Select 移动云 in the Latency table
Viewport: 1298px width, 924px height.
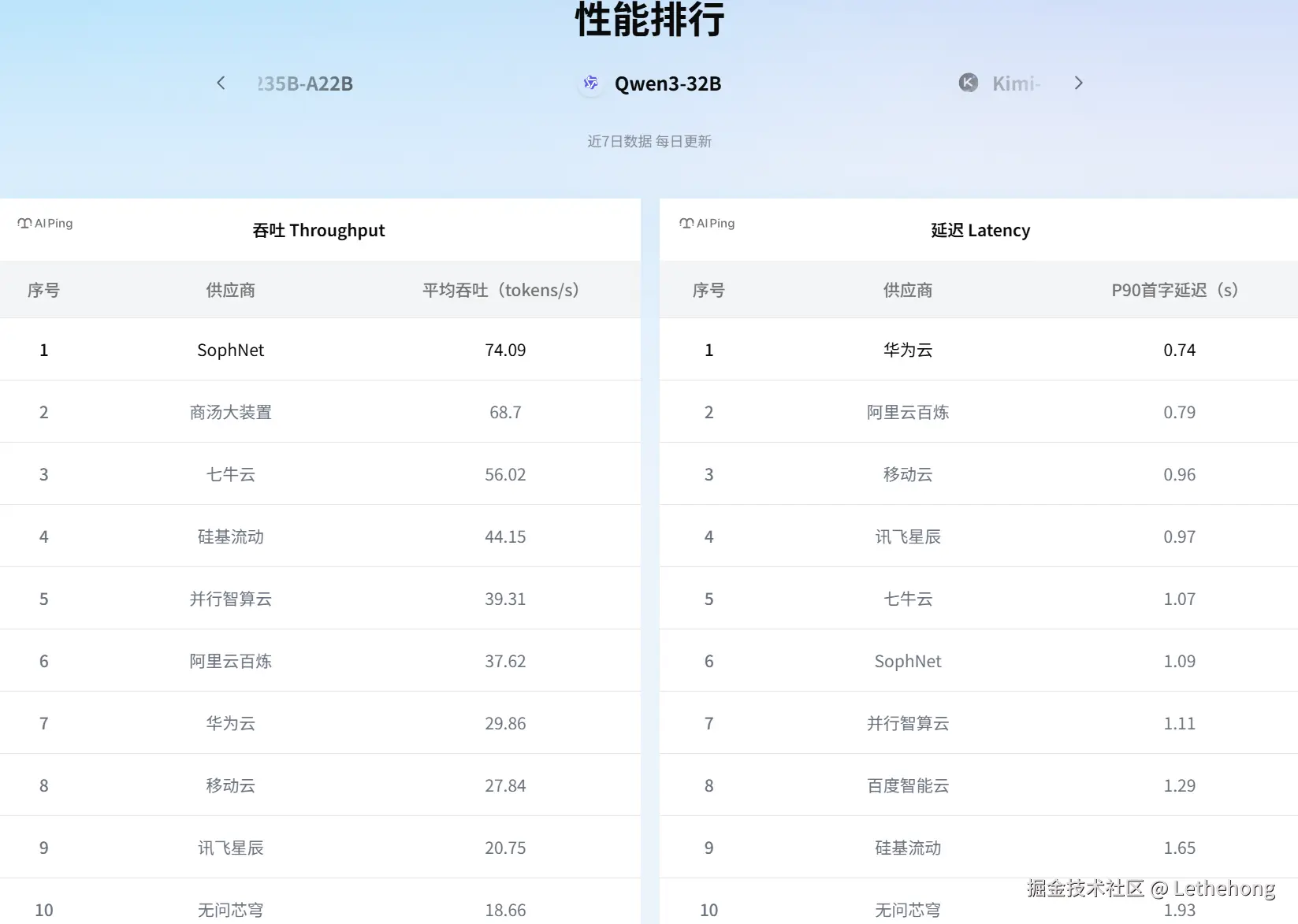point(908,474)
